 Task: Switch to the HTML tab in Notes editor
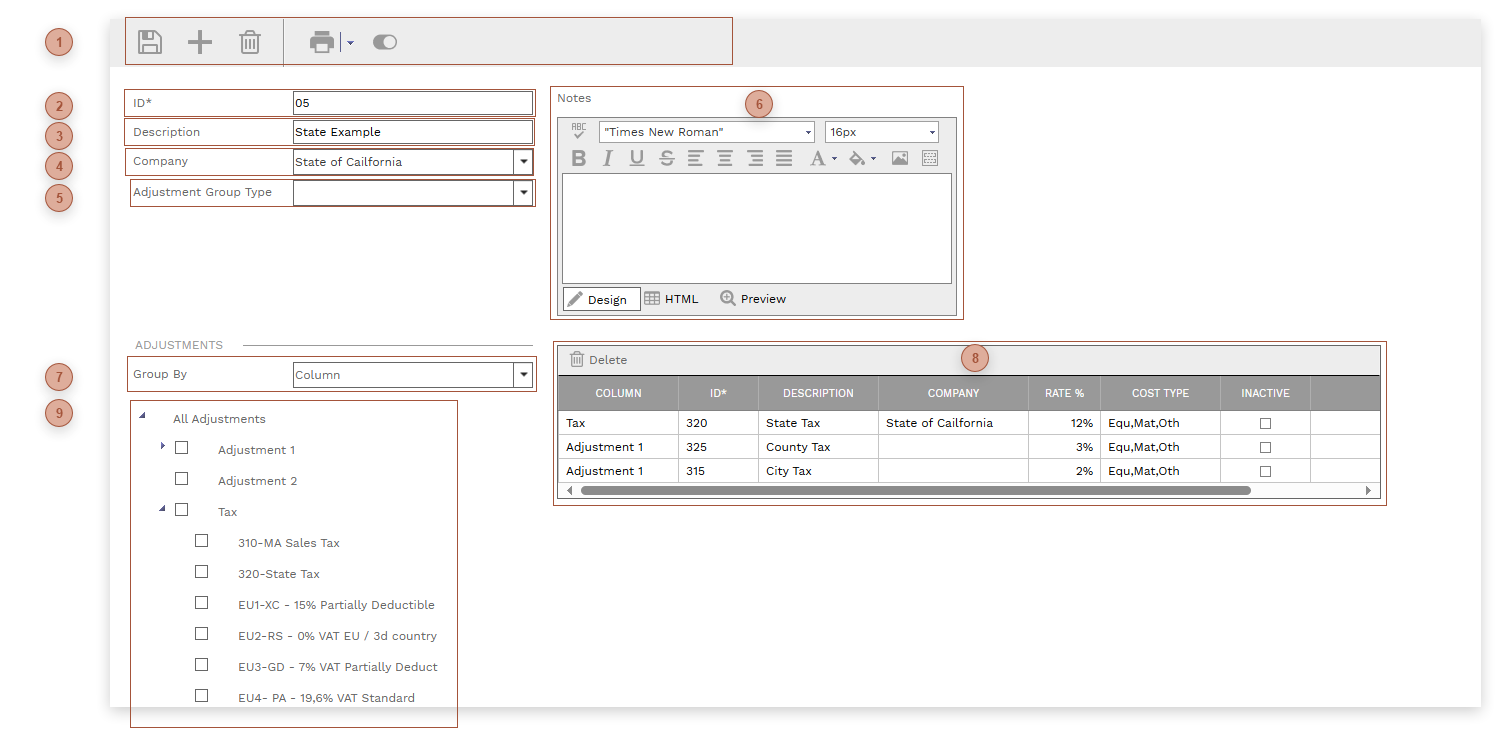(x=672, y=298)
